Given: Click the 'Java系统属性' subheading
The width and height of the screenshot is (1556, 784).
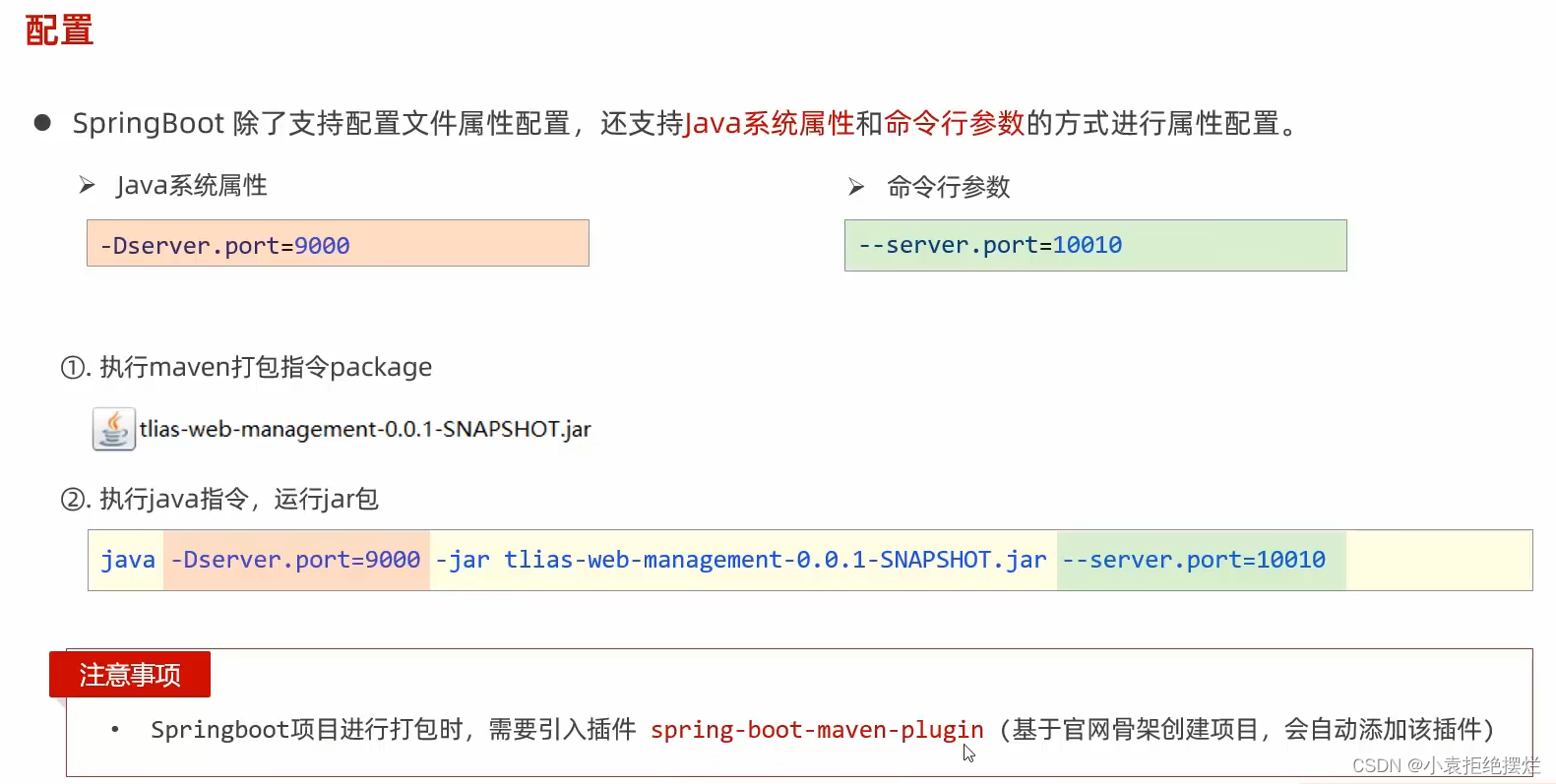Looking at the screenshot, I should [x=191, y=185].
